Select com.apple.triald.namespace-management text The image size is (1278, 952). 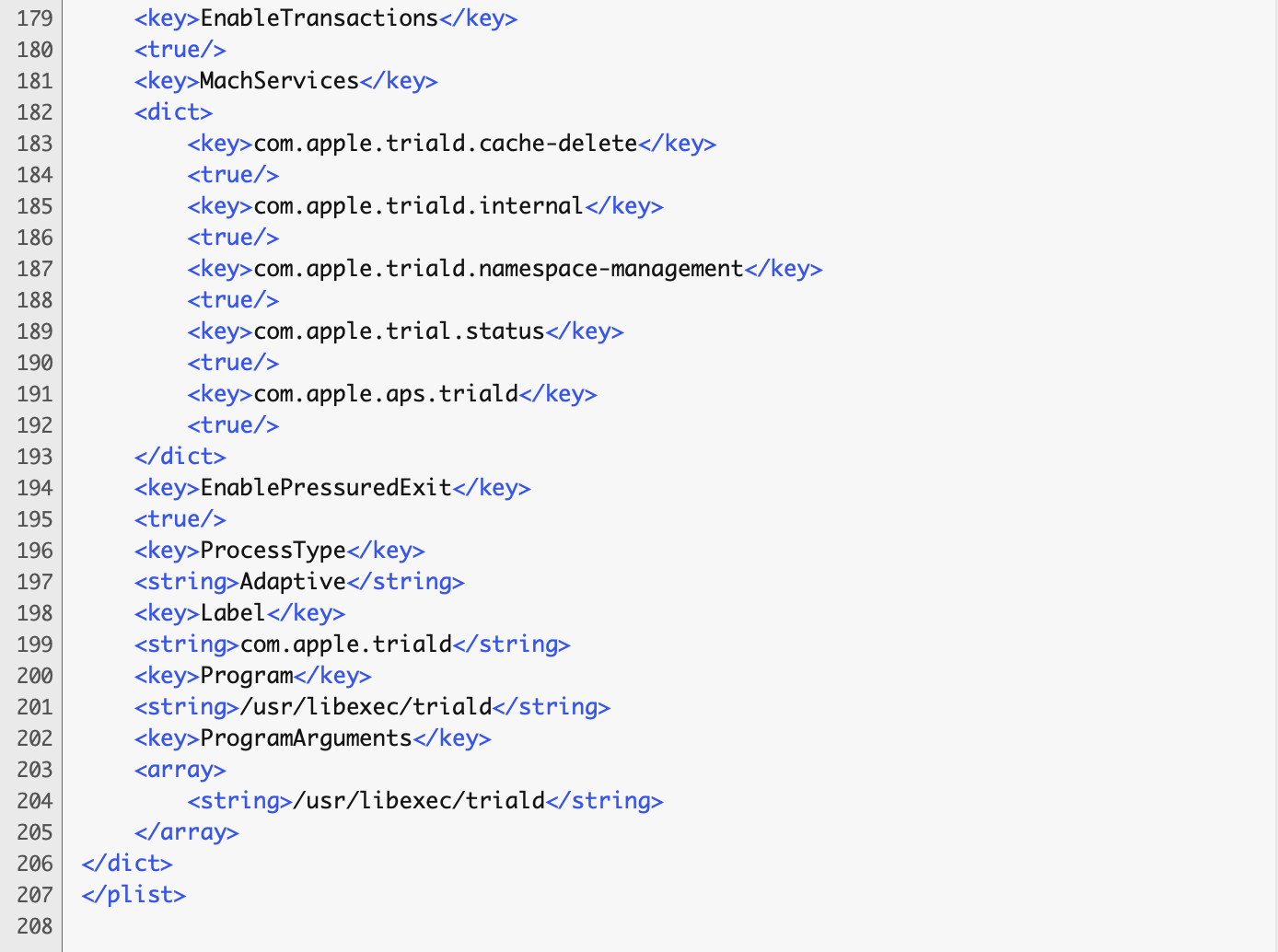498,269
